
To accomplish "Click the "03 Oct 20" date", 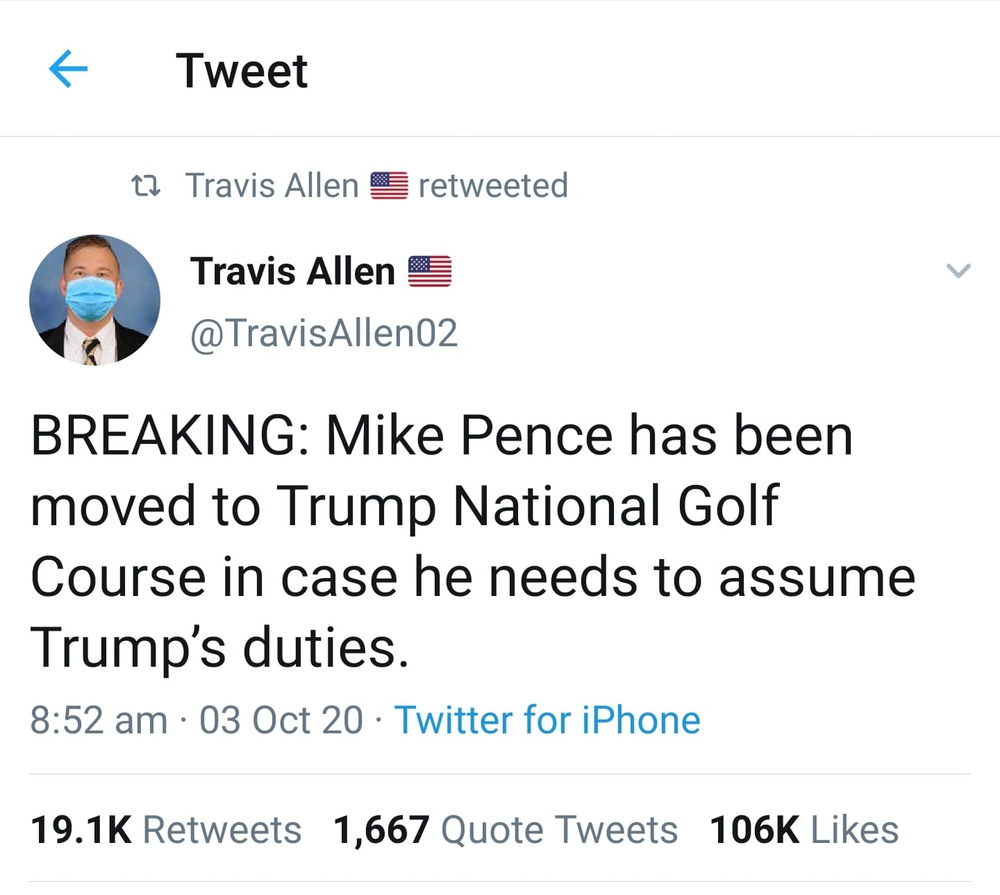I will pos(281,720).
